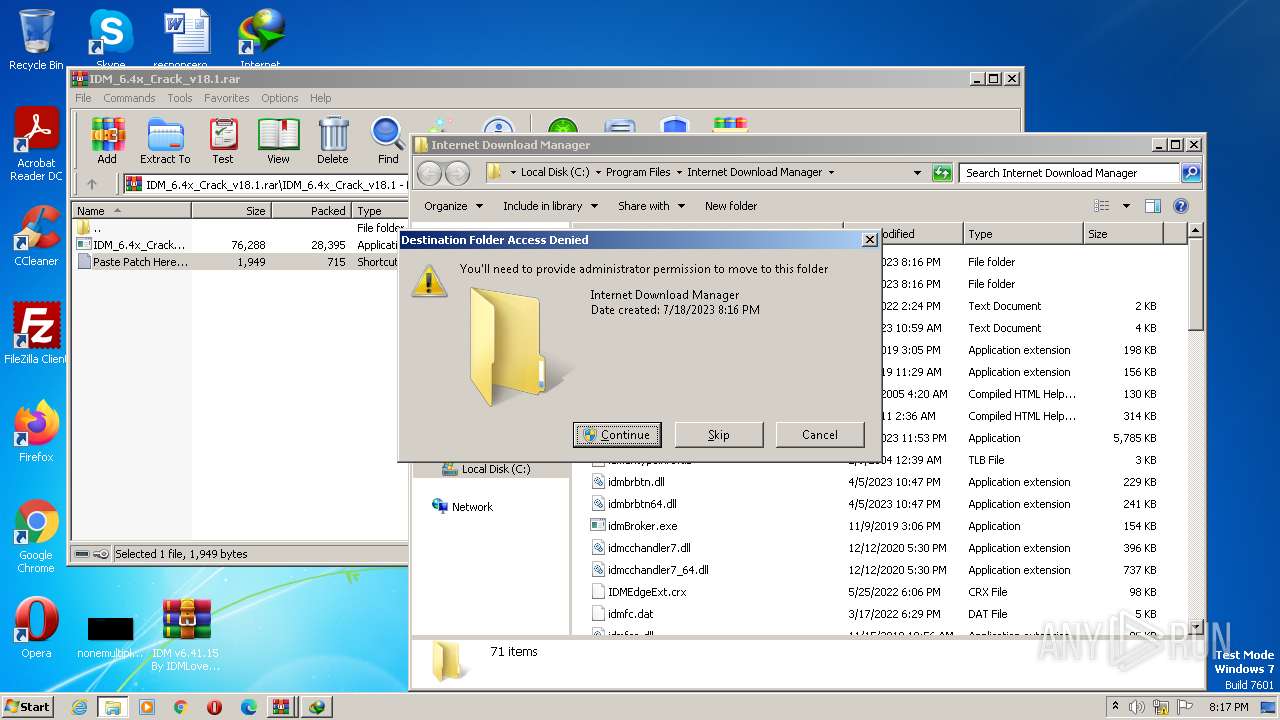Click the Windows Start button
The image size is (1280, 720).
[27, 707]
